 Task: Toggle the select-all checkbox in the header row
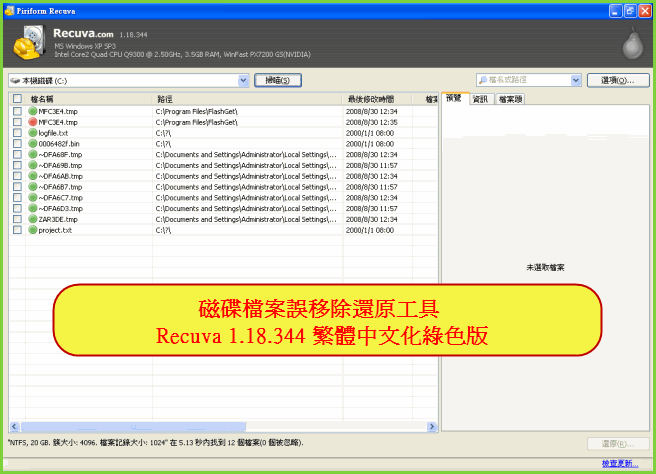coord(17,99)
